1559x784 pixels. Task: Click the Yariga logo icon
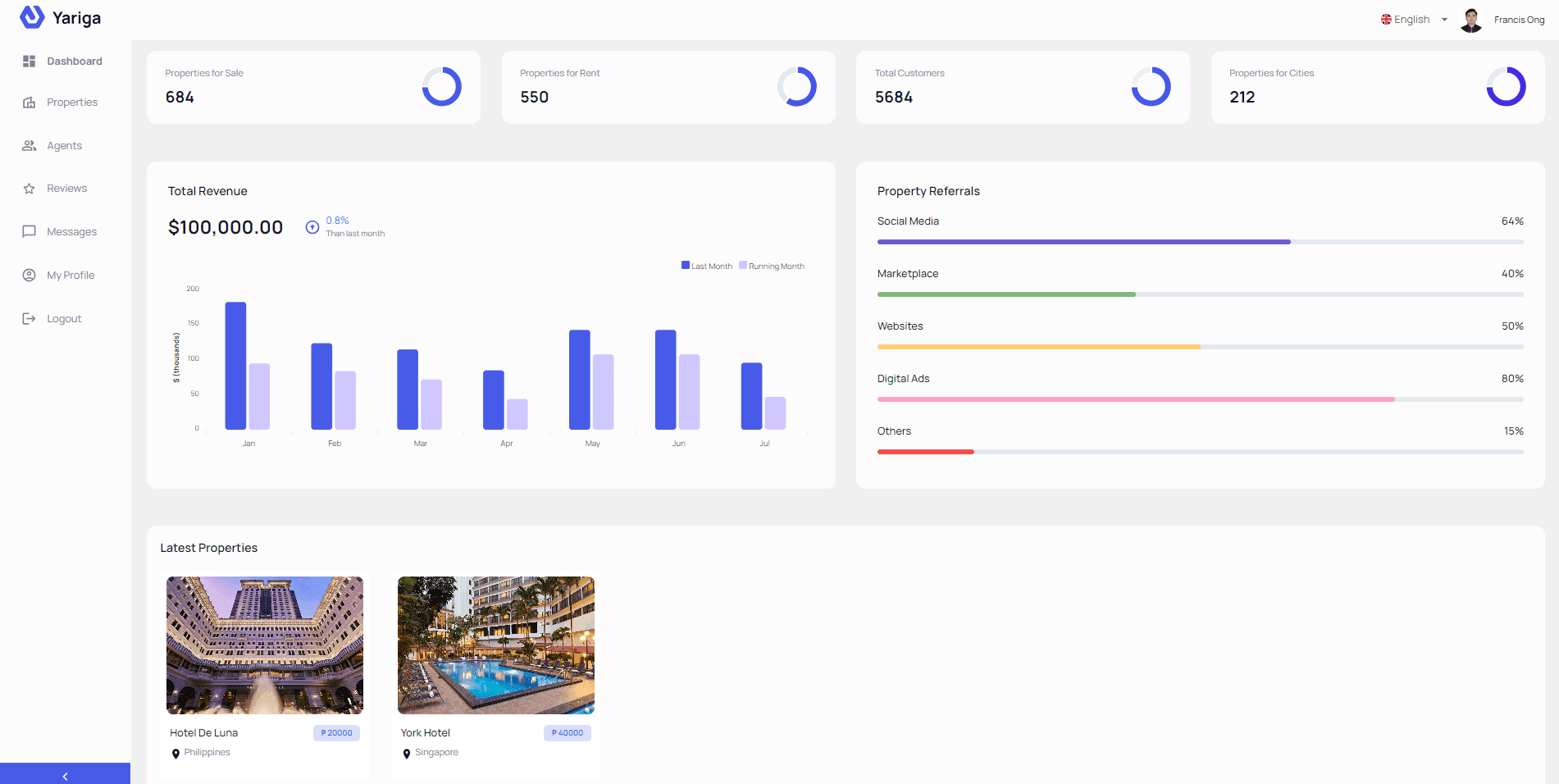[32, 17]
